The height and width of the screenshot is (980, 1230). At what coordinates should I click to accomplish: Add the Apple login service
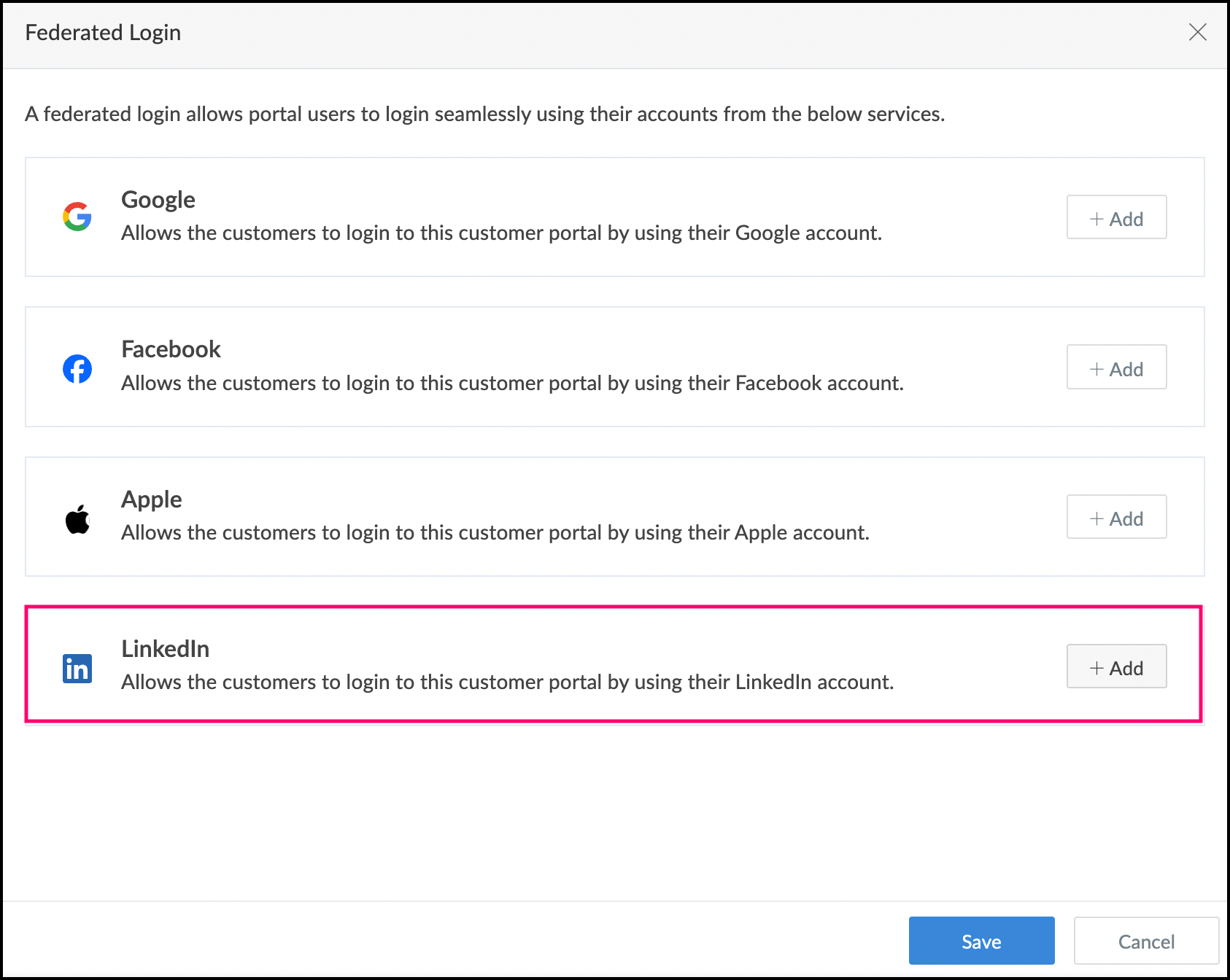point(1116,517)
